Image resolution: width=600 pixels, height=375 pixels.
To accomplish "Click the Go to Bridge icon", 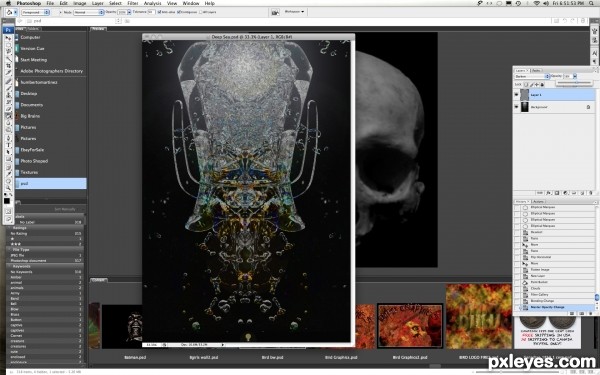I will 275,12.
